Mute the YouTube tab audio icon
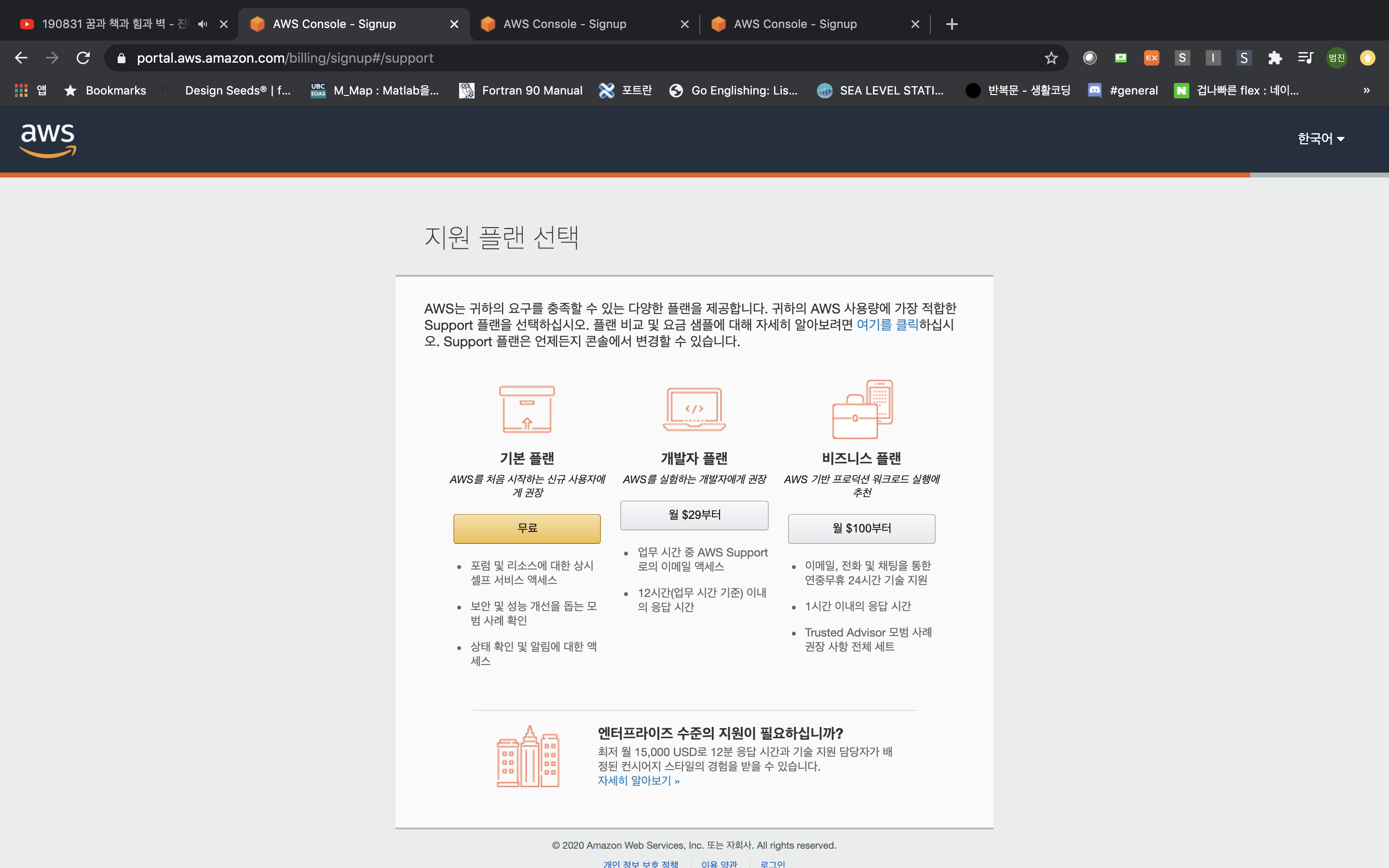The image size is (1389, 868). coord(202,24)
